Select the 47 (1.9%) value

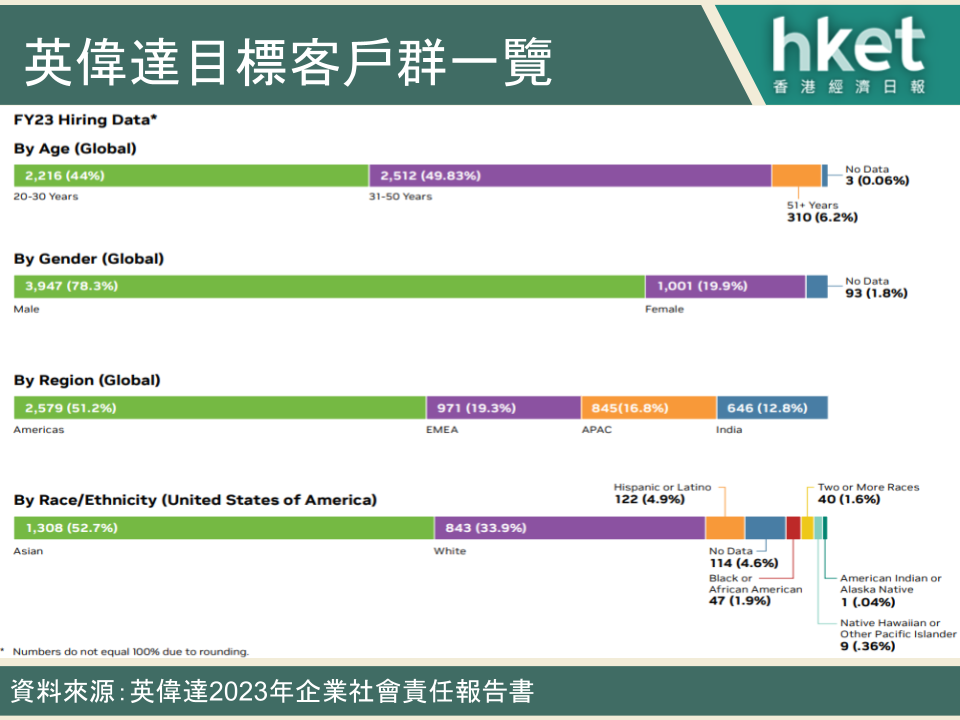pyautogui.click(x=740, y=601)
